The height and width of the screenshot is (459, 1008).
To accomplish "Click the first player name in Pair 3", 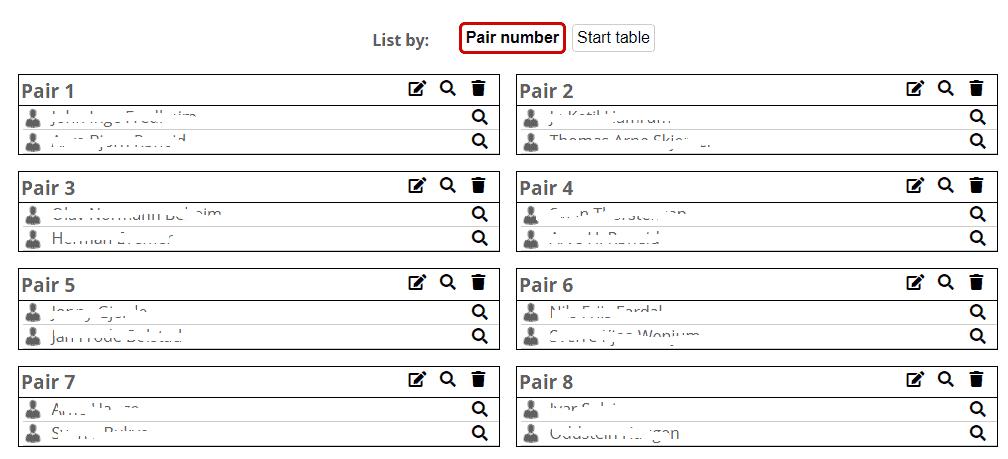I will (x=136, y=214).
